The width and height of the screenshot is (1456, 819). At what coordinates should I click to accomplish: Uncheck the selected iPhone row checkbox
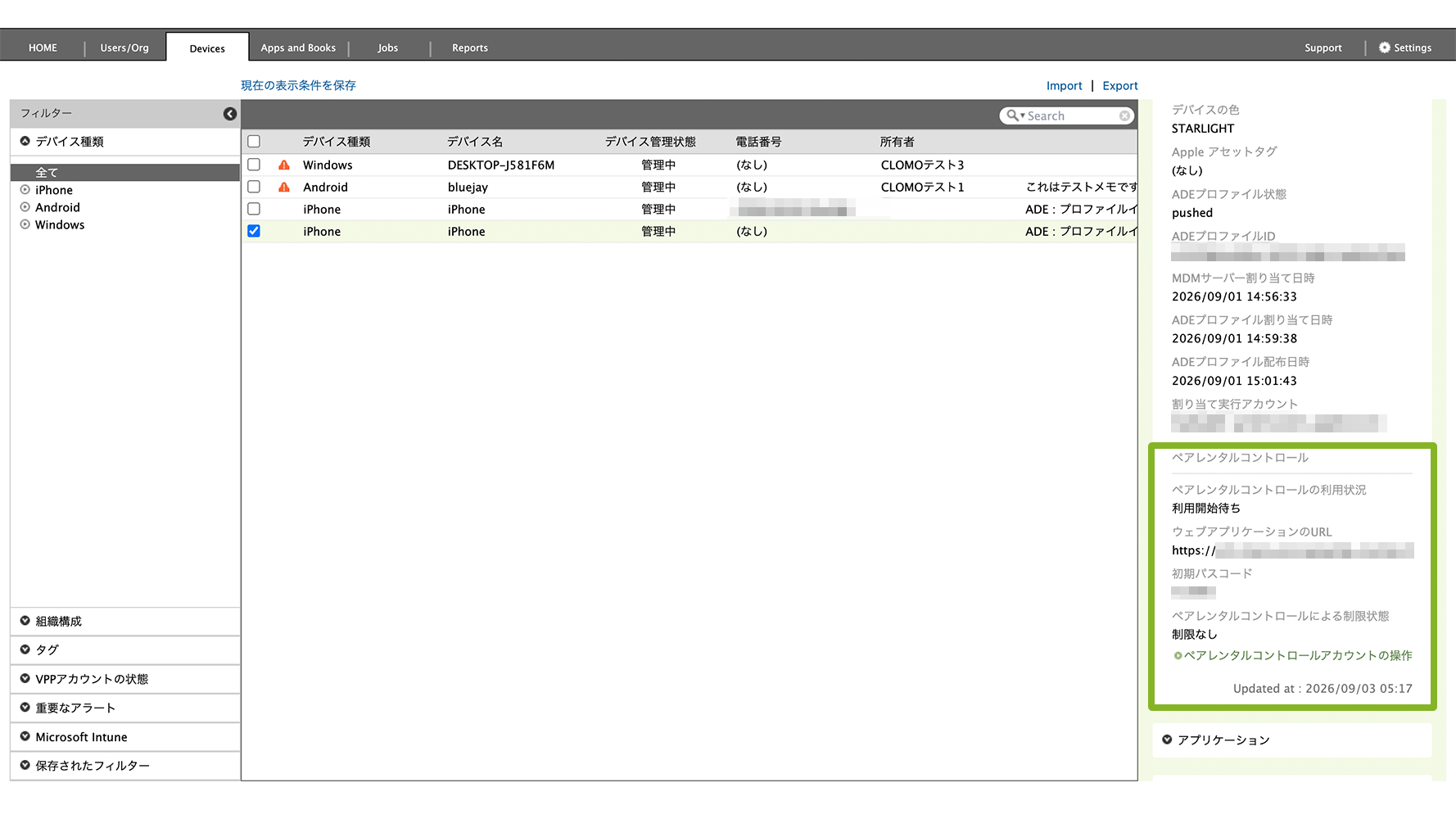tap(254, 231)
